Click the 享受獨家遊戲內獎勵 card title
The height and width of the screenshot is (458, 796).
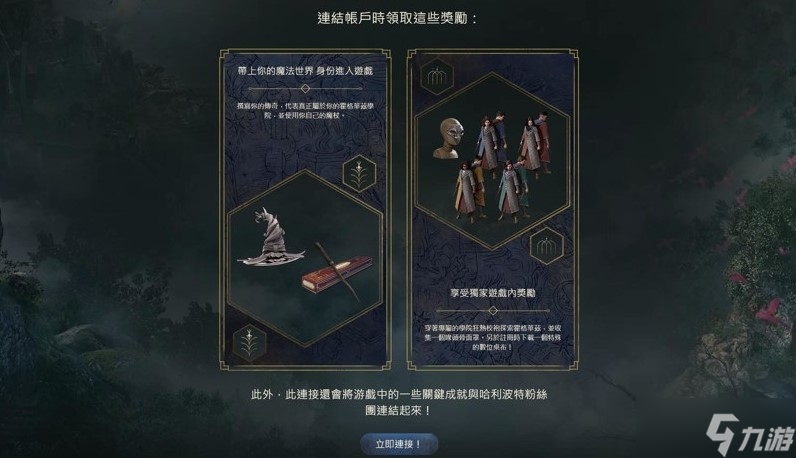point(493,293)
